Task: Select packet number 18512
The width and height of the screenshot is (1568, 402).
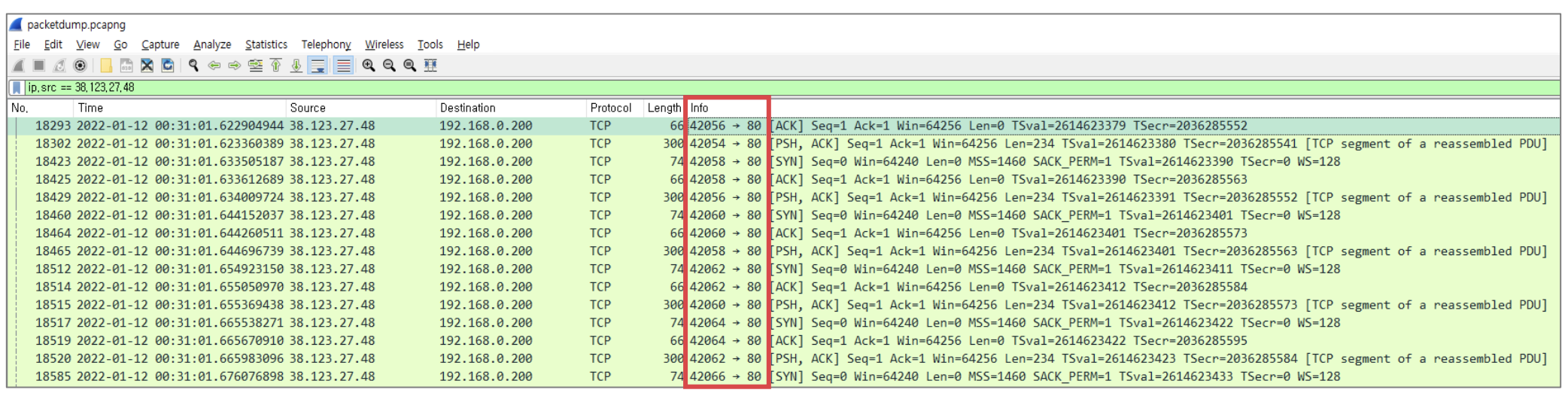Action: click(784, 270)
